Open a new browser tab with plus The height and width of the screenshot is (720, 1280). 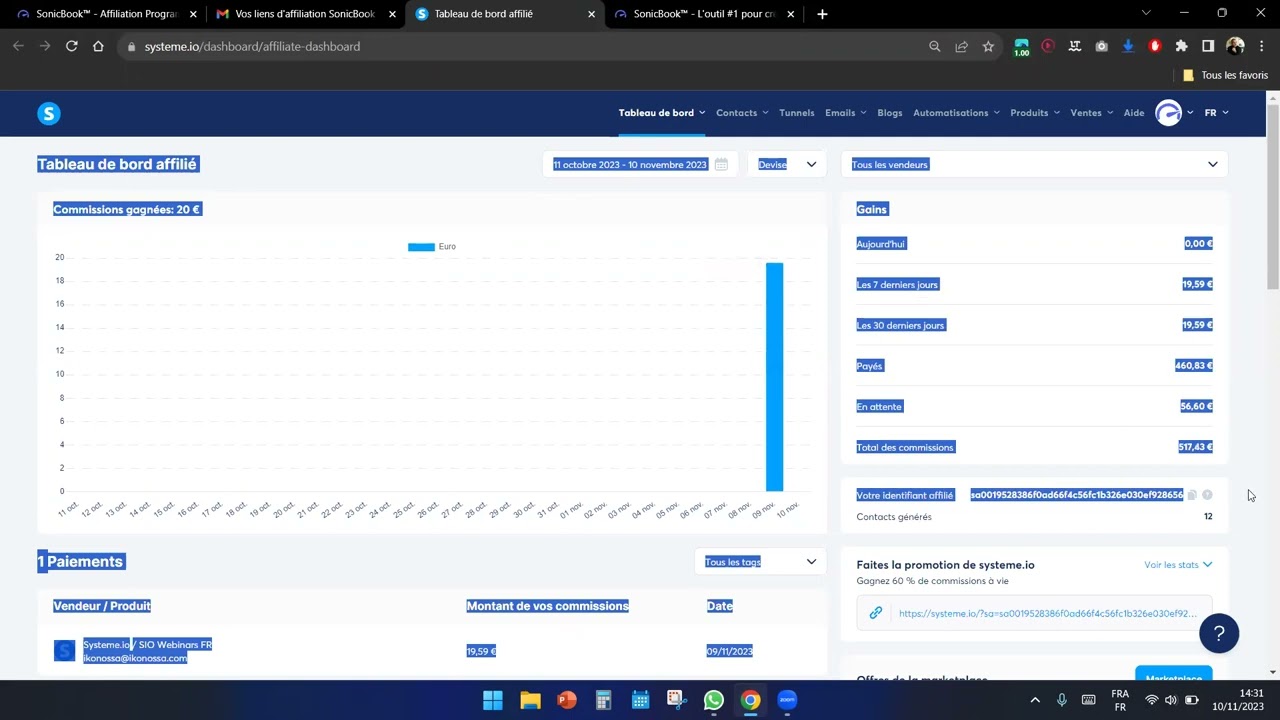click(822, 14)
